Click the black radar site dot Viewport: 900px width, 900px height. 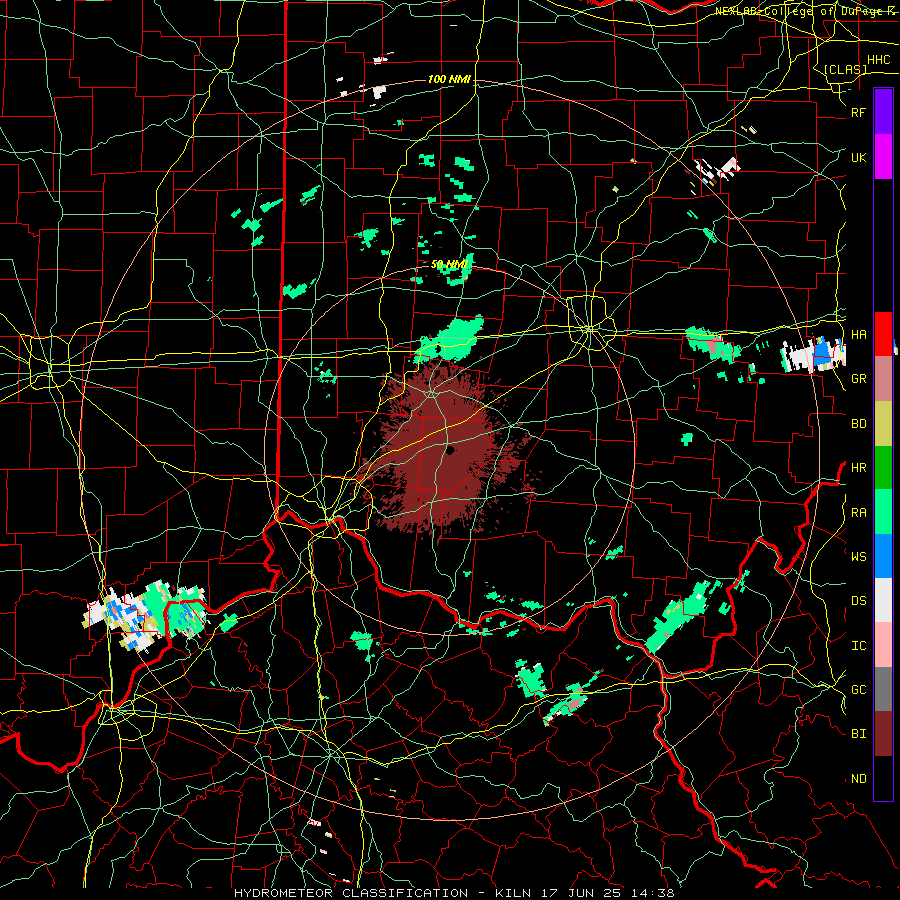pos(450,450)
